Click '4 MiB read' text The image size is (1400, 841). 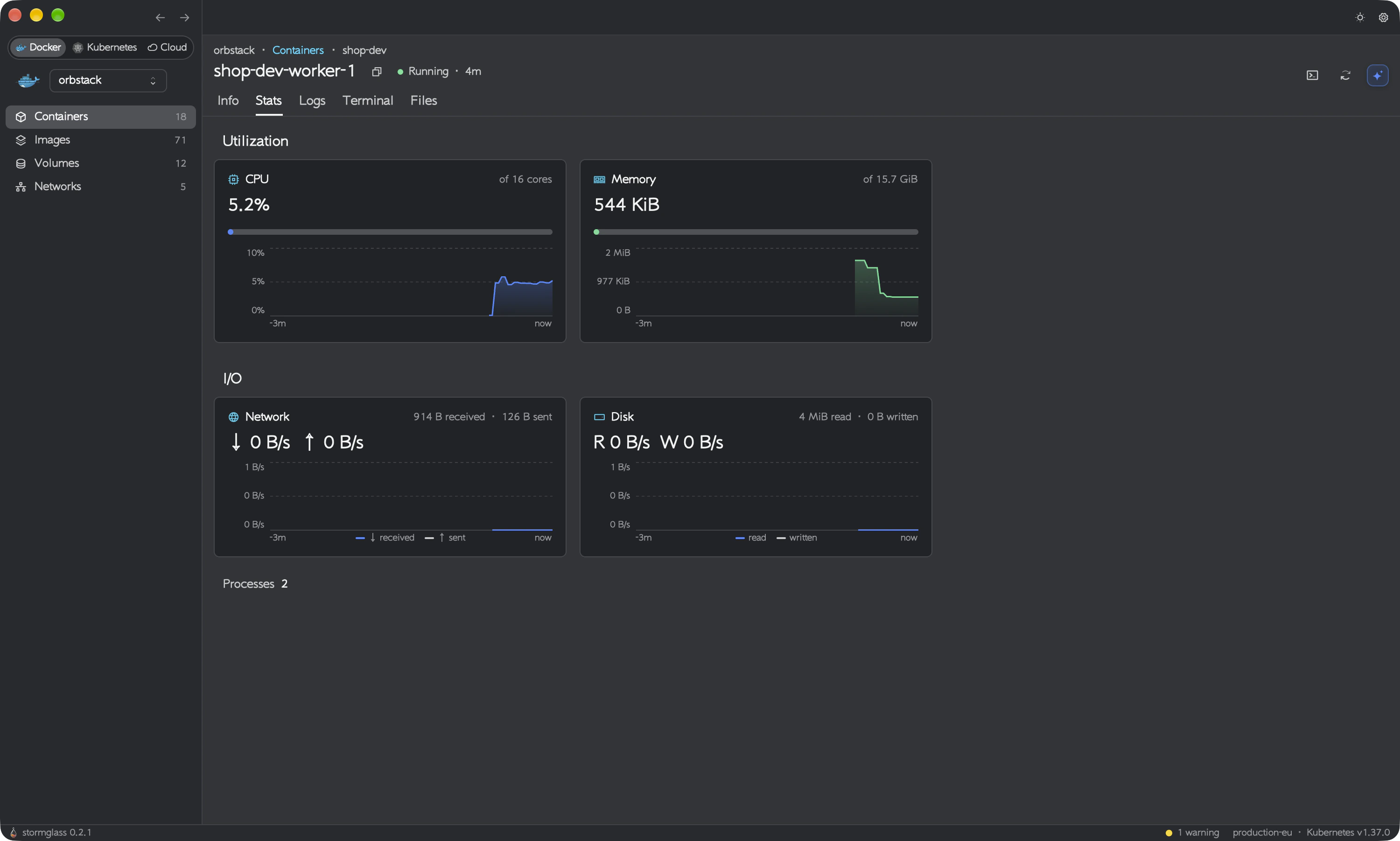click(x=825, y=417)
